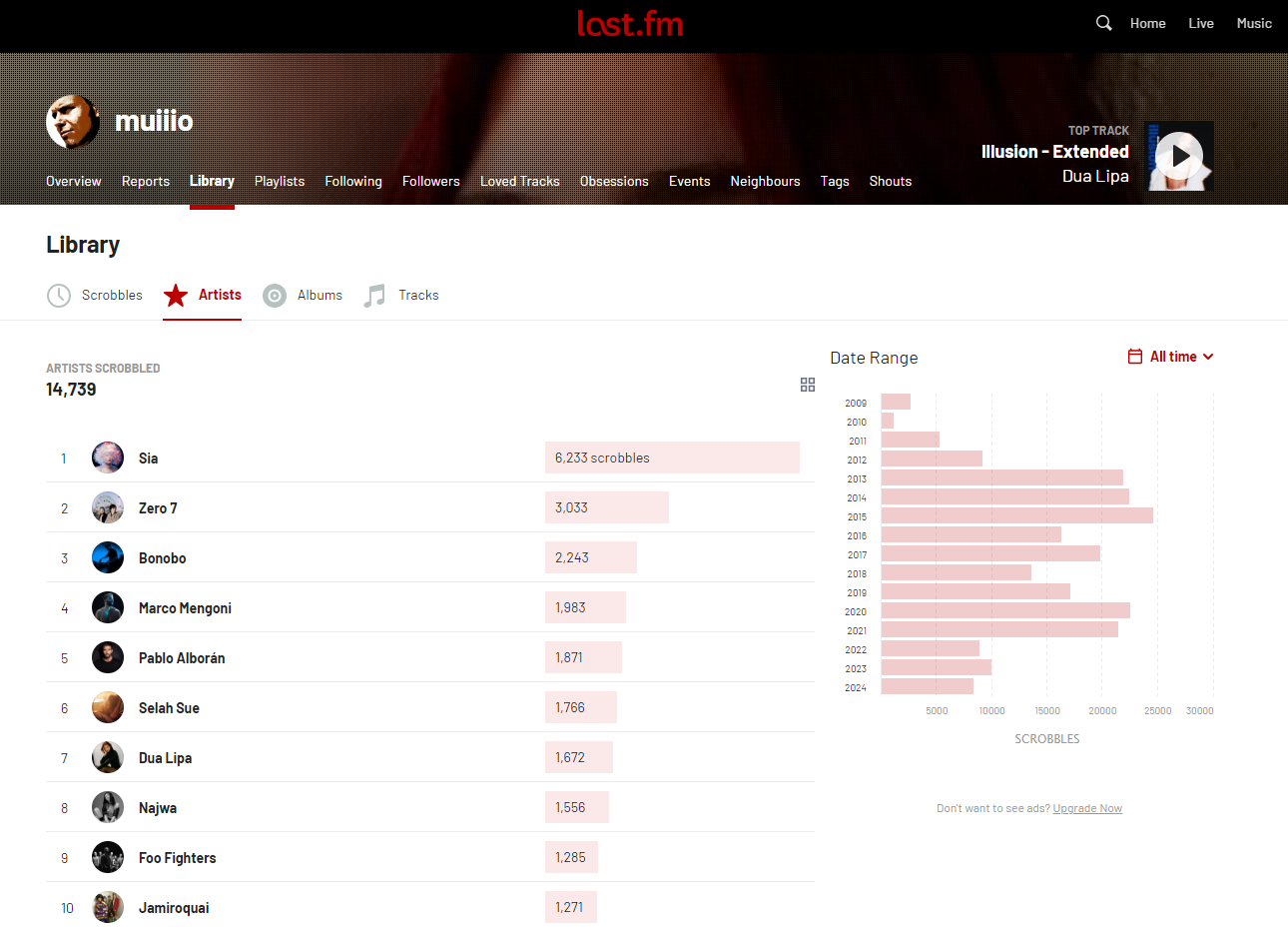Open the Events tab
Viewport: 1288px width, 929px height.
coord(690,181)
